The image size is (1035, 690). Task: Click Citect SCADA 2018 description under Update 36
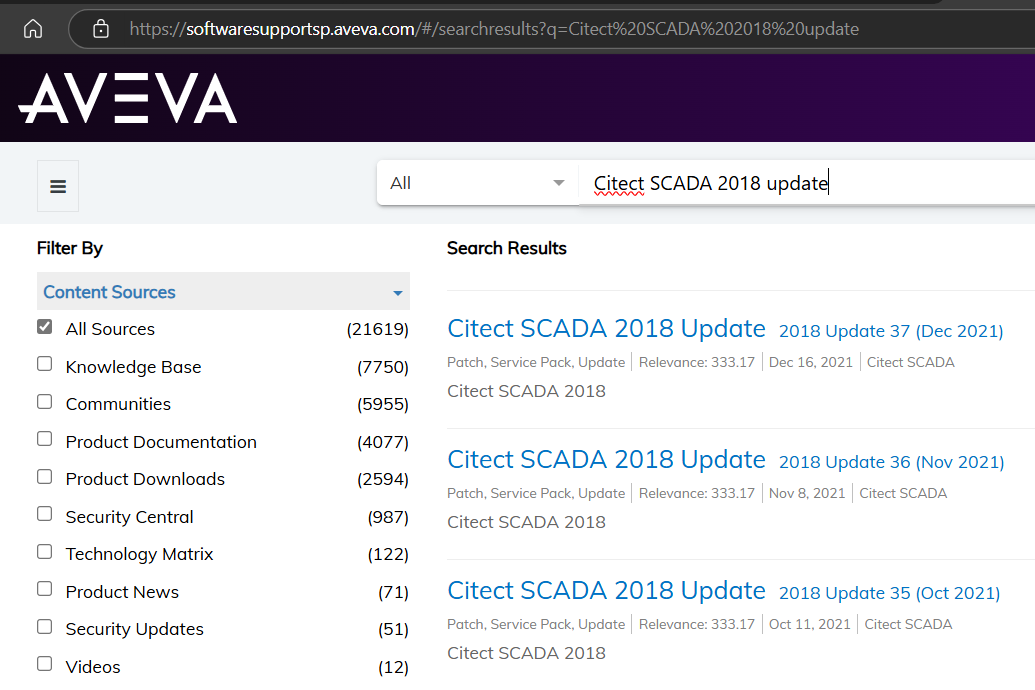[526, 522]
